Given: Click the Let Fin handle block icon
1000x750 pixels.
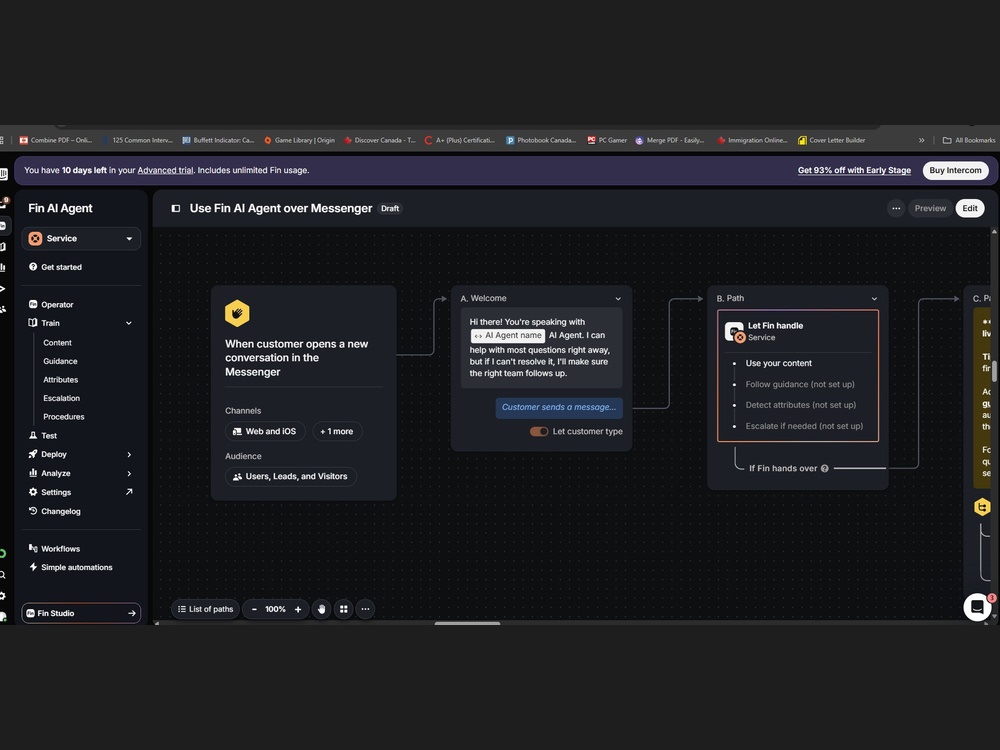Looking at the screenshot, I should point(735,332).
